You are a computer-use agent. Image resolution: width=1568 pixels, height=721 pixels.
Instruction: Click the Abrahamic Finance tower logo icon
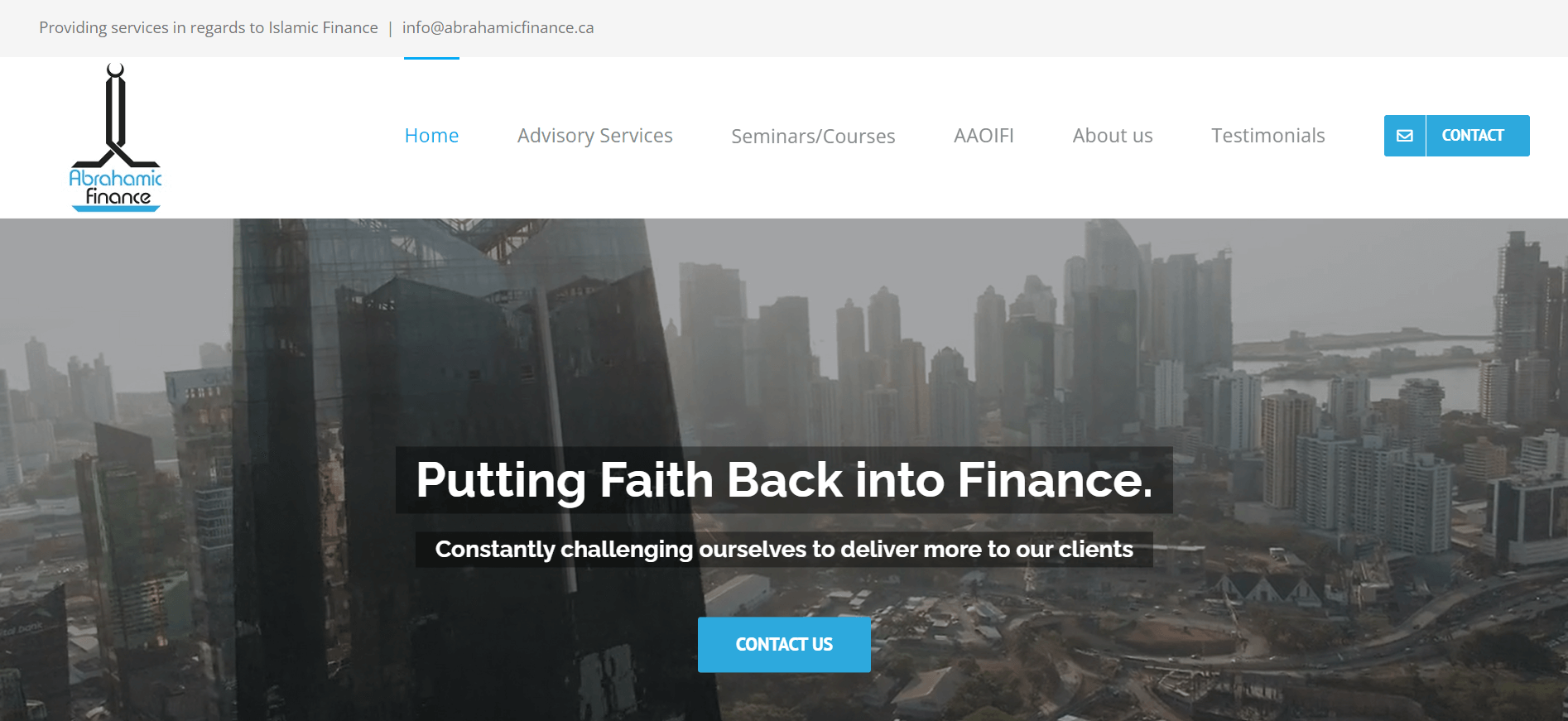[x=116, y=115]
